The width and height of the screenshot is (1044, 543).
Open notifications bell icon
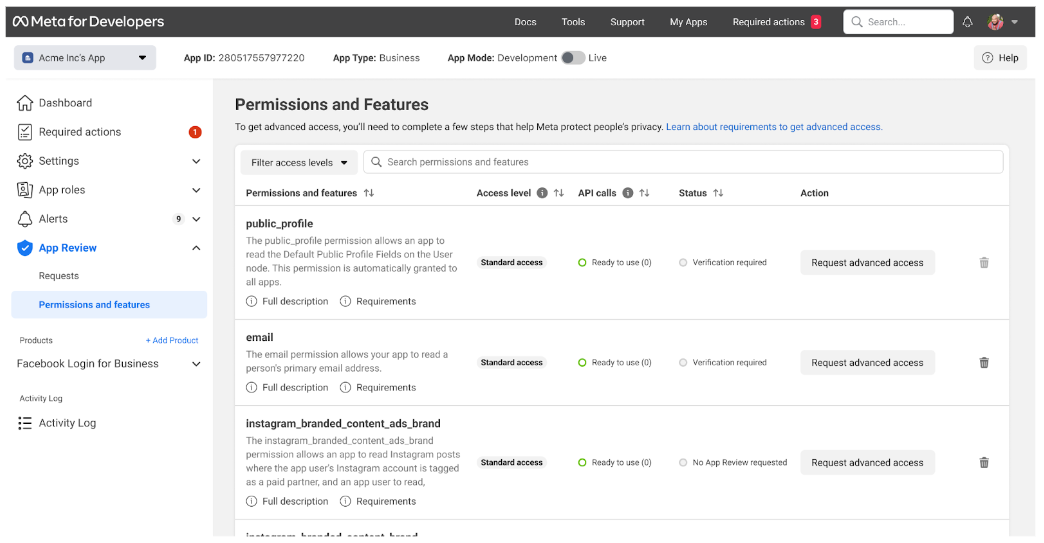[x=967, y=22]
